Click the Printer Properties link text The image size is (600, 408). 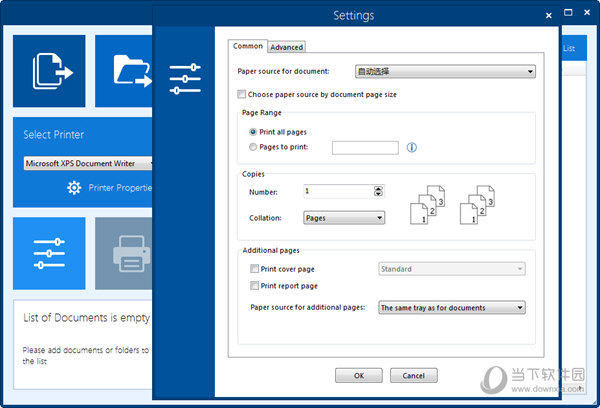point(120,188)
